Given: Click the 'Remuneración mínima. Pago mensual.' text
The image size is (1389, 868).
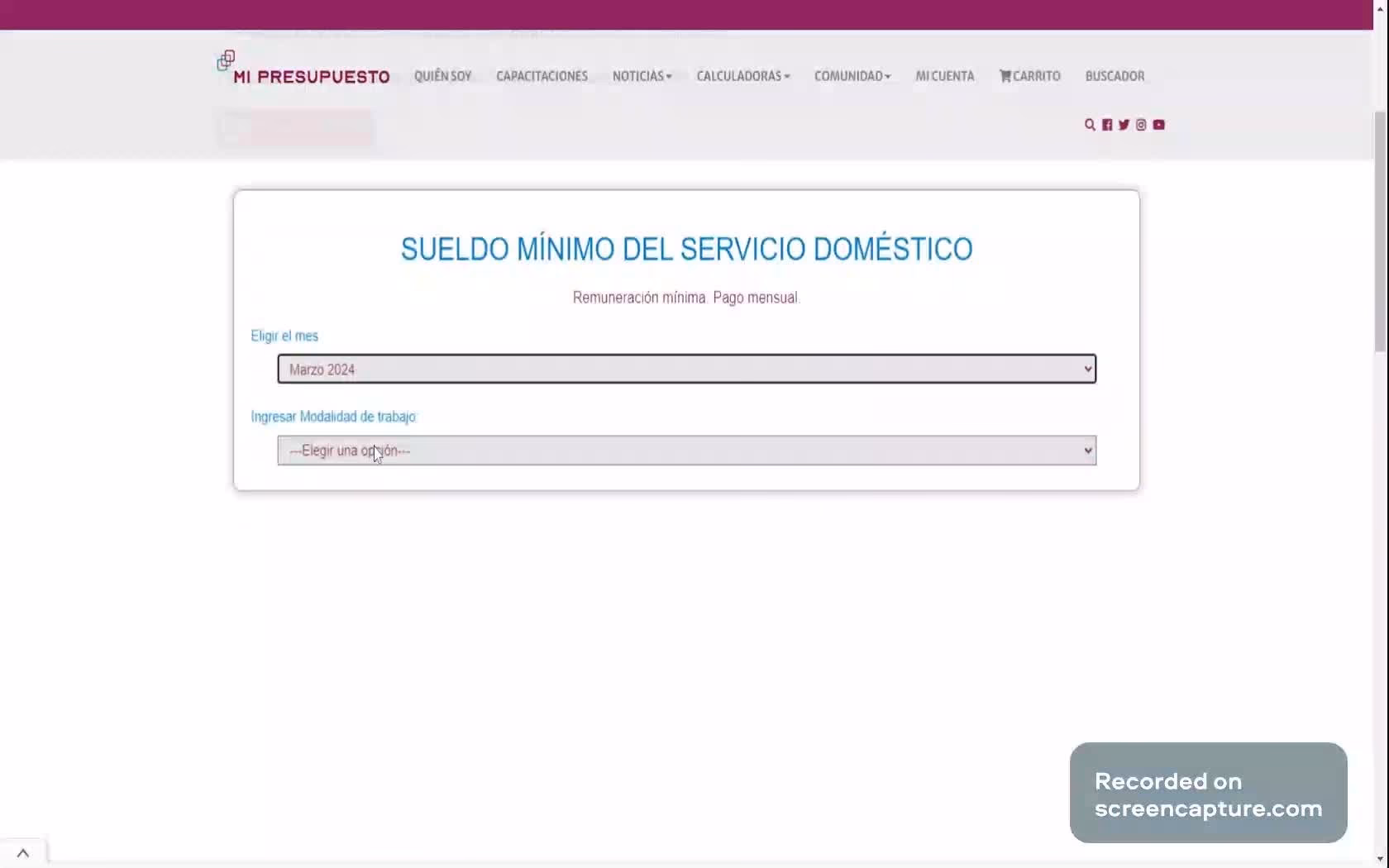Looking at the screenshot, I should coord(686,298).
